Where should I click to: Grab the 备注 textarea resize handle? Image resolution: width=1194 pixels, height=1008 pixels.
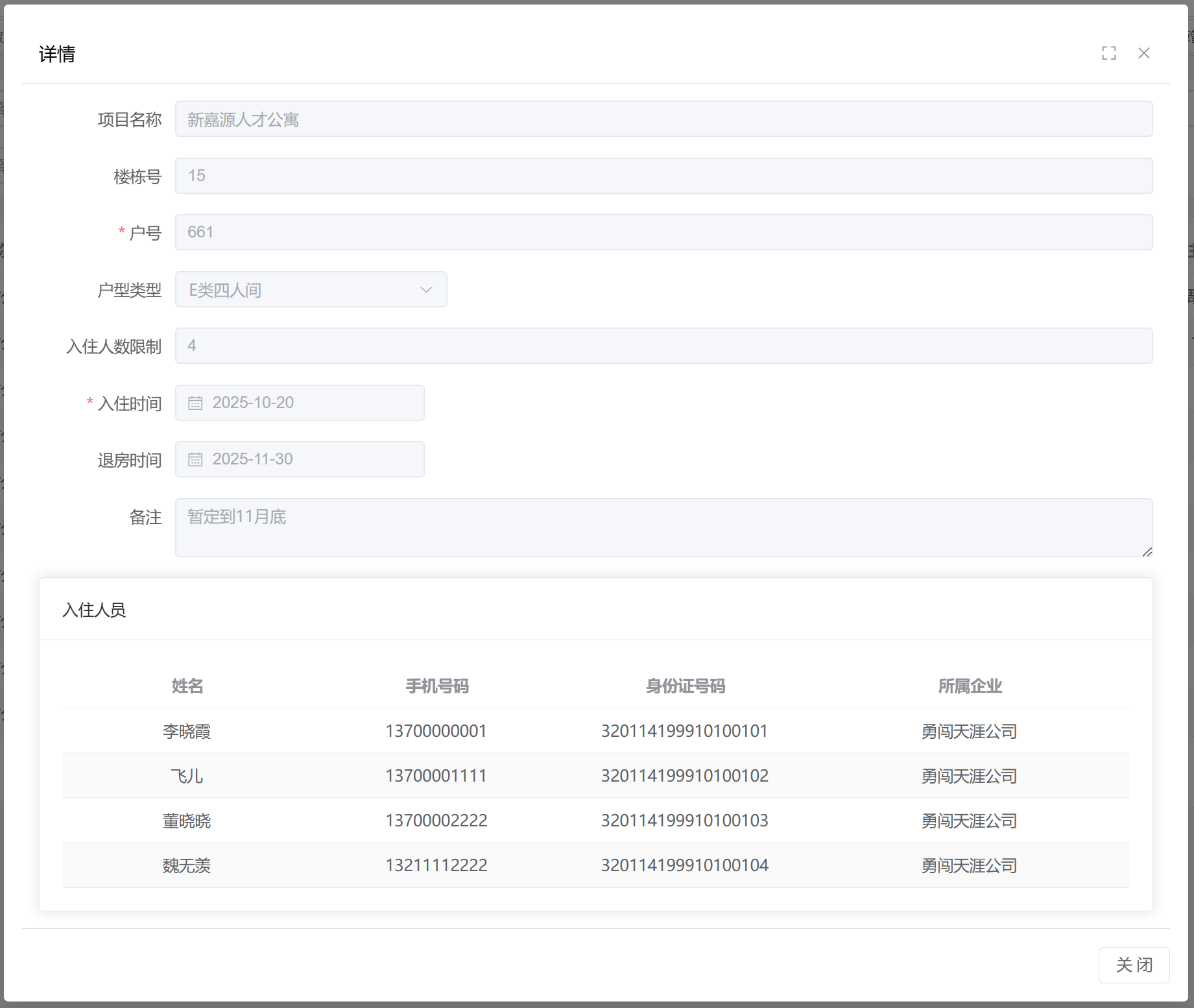pos(1147,551)
